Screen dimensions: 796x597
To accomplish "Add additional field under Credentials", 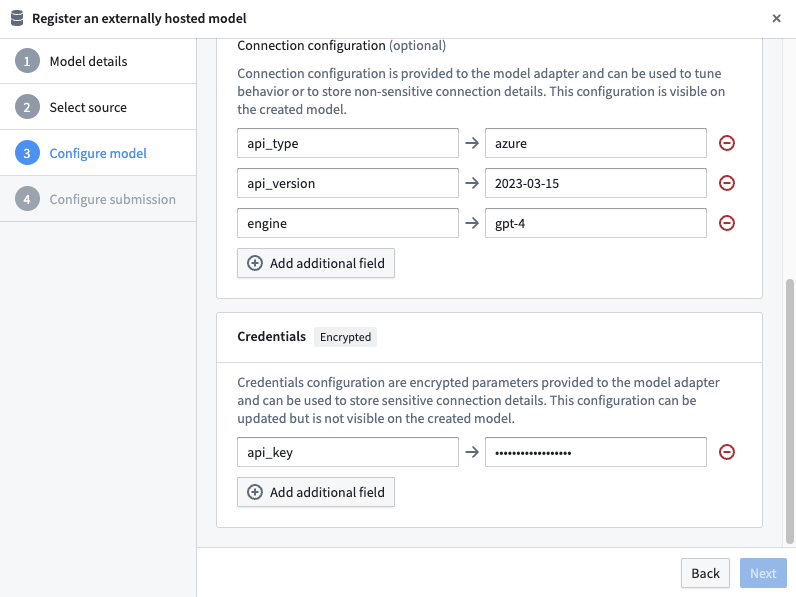I will [316, 492].
